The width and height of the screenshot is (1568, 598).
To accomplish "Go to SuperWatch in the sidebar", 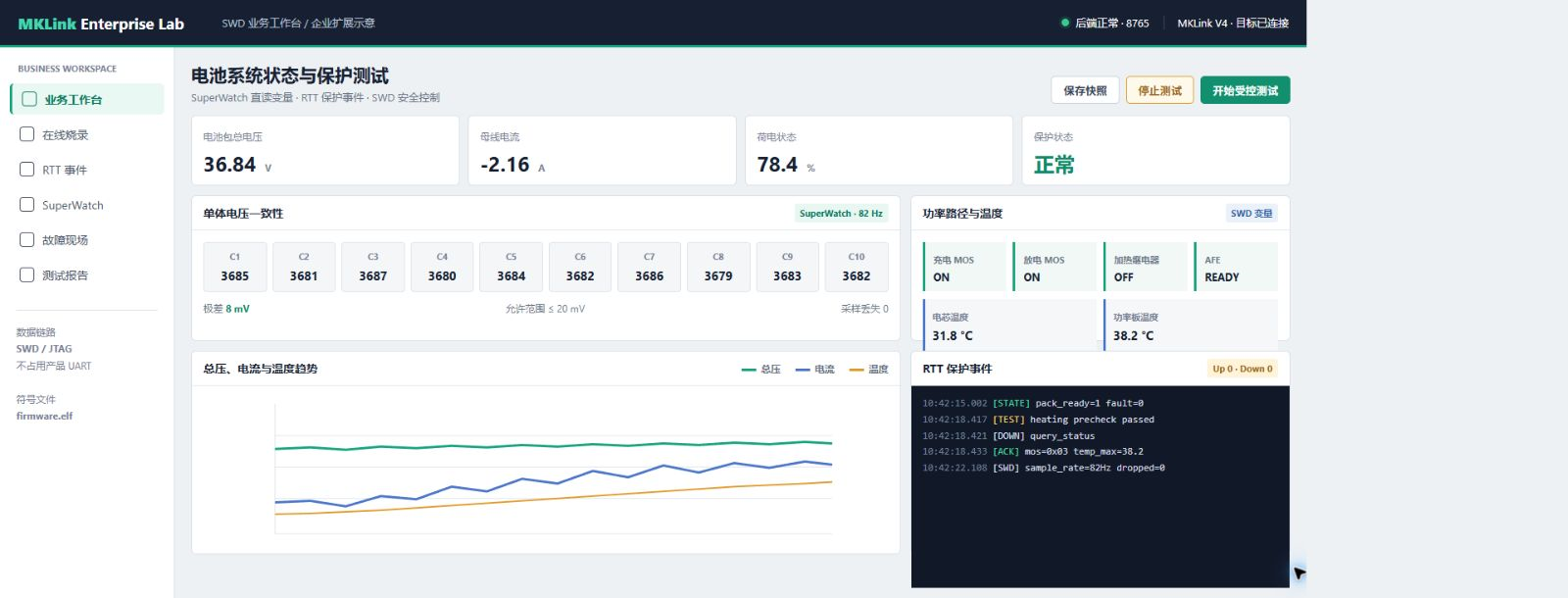I will click(87, 205).
